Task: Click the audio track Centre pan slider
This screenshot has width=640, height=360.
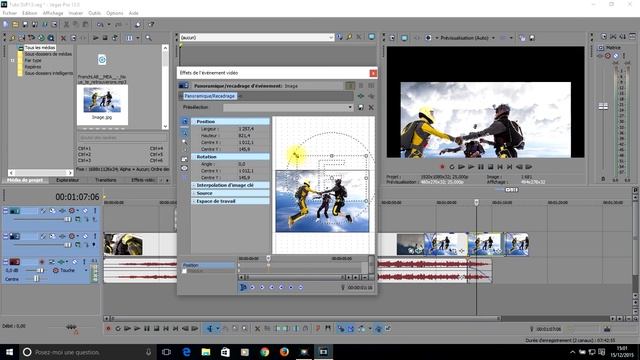Action: point(36,279)
